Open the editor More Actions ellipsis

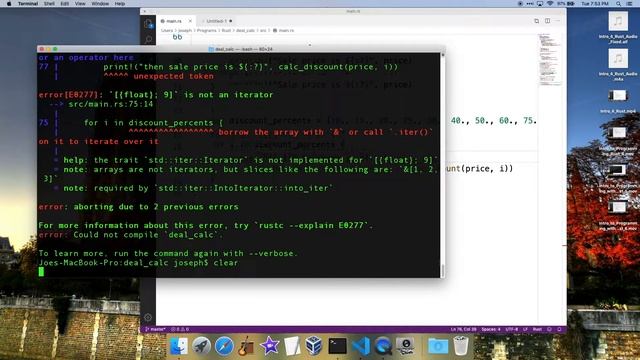pos(558,21)
